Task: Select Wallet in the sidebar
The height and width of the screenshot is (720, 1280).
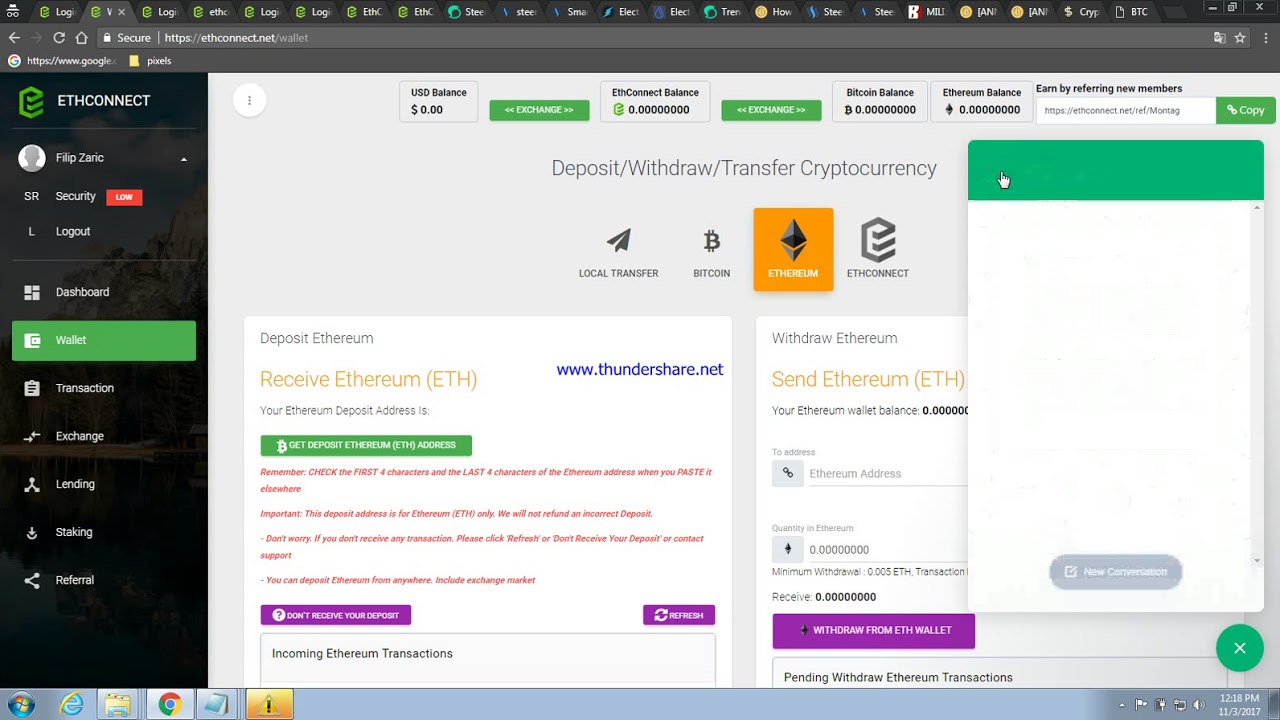Action: point(104,340)
